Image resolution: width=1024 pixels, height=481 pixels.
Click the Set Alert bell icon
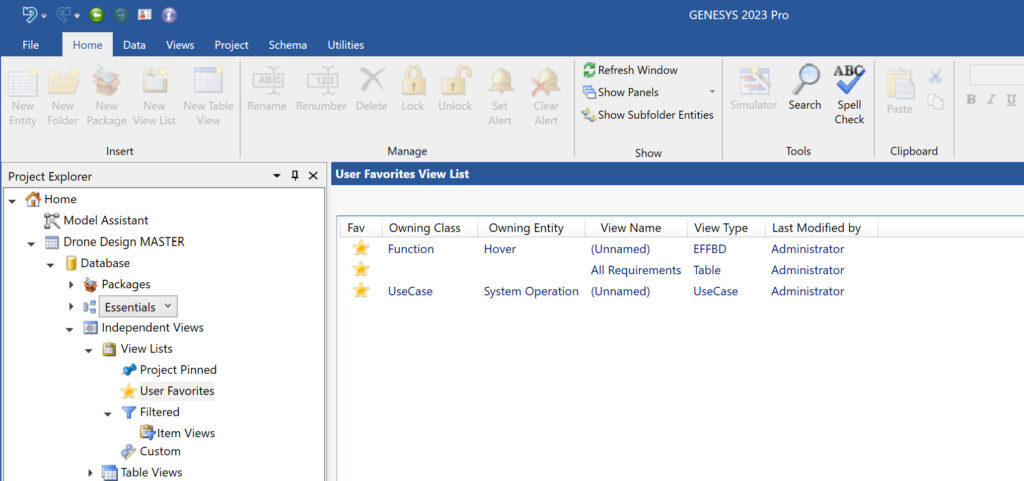pyautogui.click(x=500, y=84)
